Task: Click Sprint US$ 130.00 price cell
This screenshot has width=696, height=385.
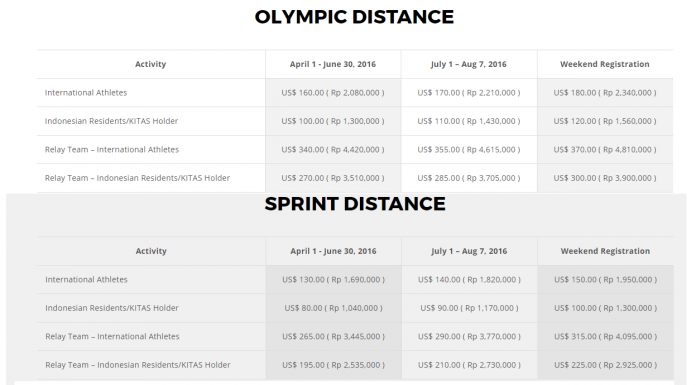Action: click(333, 280)
